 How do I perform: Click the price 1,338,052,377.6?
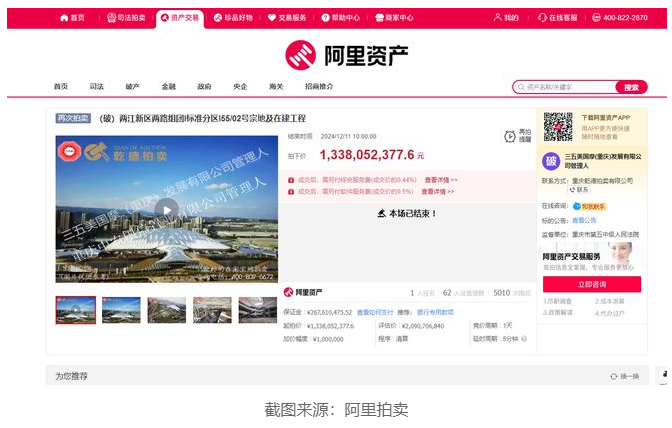pyautogui.click(x=367, y=155)
